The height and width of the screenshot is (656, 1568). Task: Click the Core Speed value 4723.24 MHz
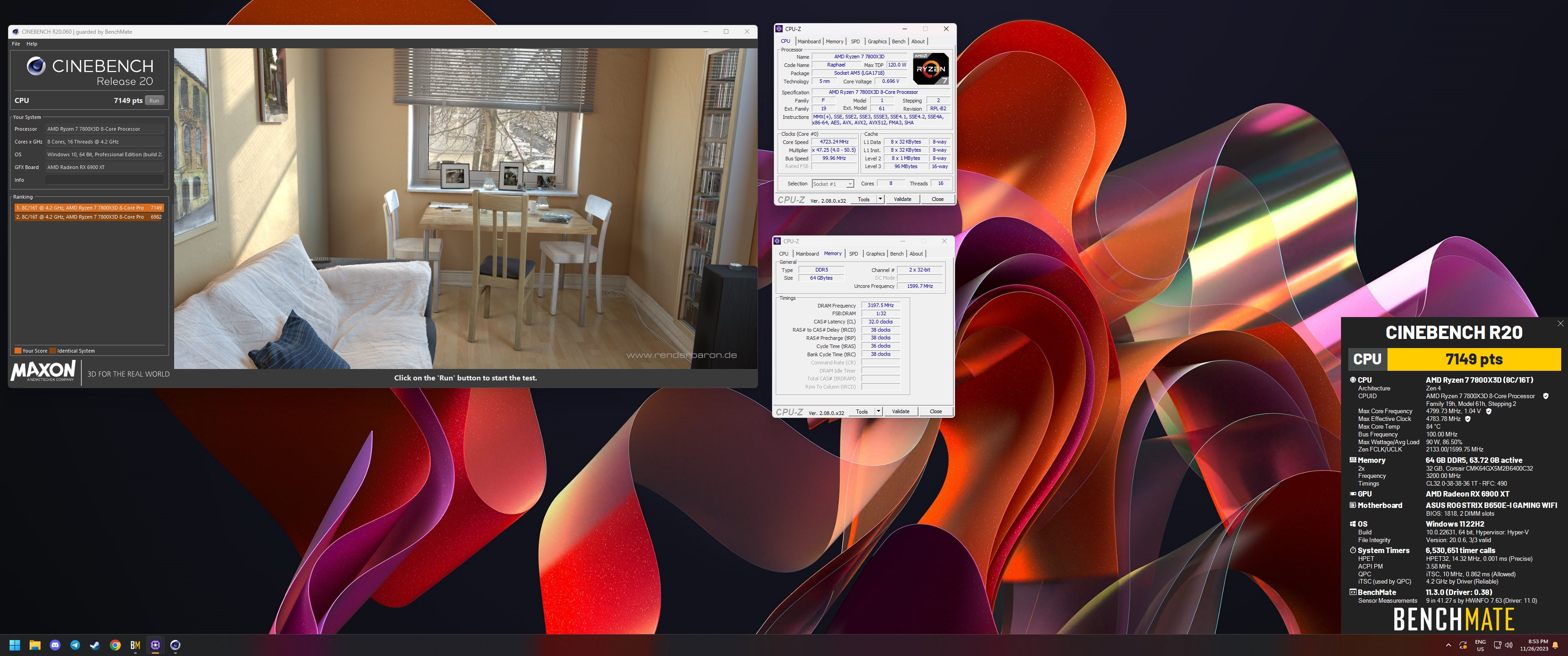(834, 142)
